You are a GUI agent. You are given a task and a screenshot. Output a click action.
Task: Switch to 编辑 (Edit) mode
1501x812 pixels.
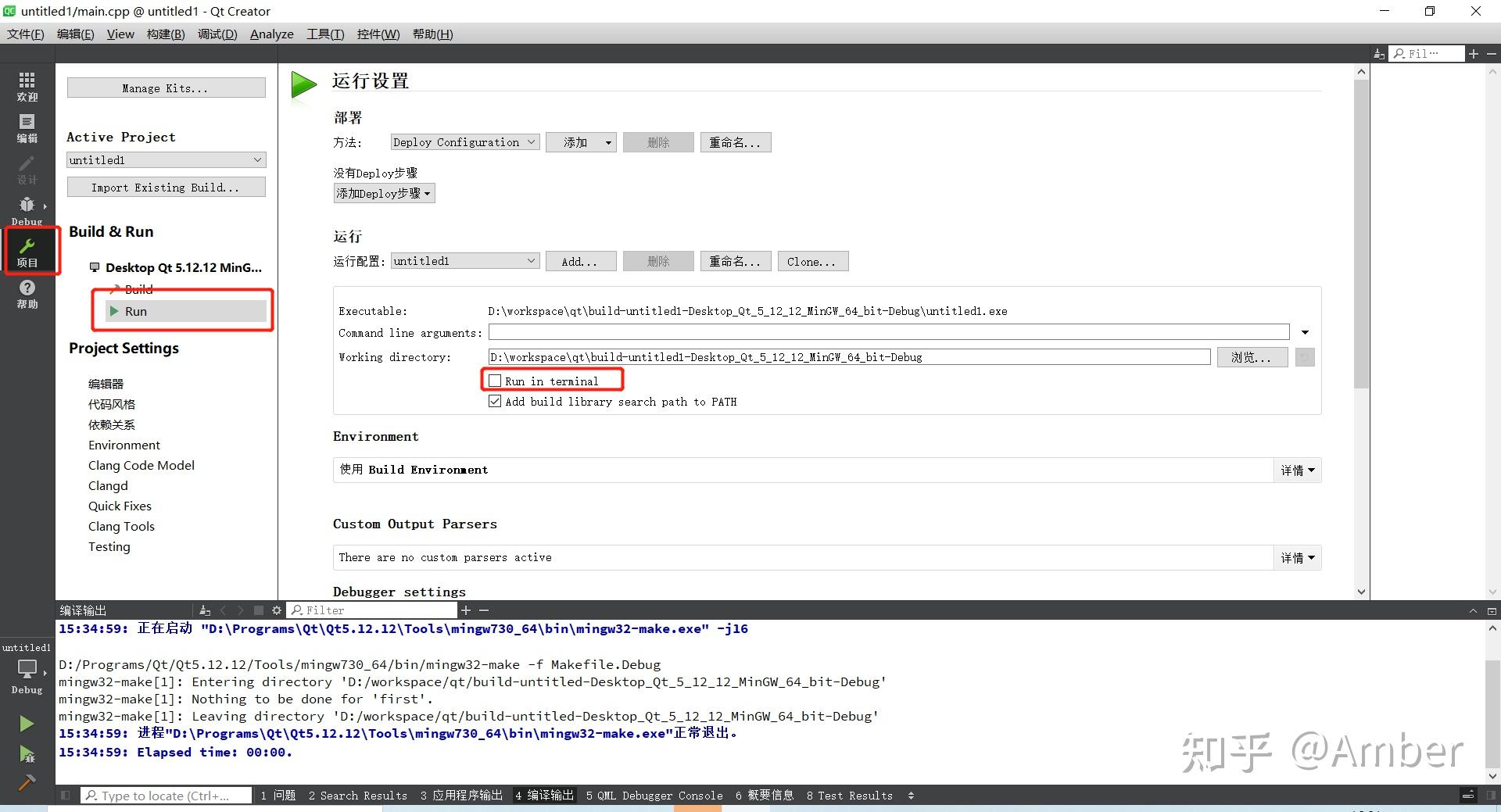click(x=27, y=127)
